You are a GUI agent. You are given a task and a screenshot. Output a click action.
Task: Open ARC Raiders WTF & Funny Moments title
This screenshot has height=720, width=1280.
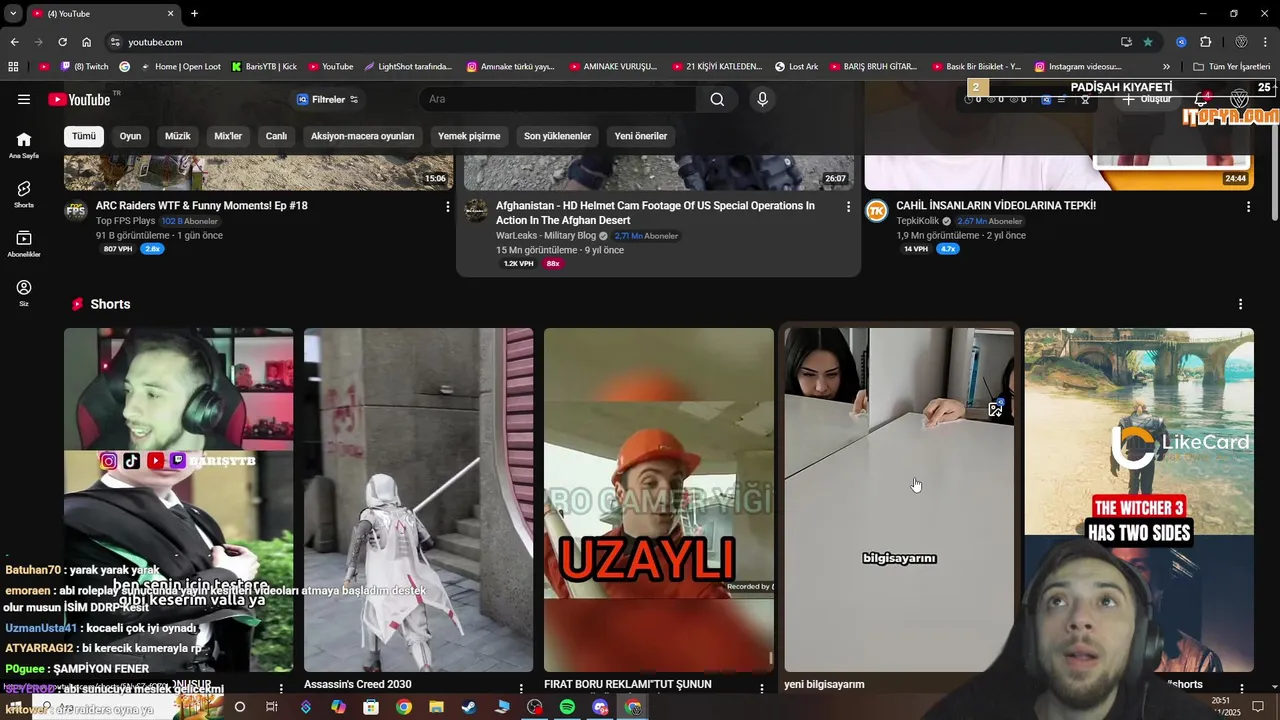pyautogui.click(x=202, y=206)
